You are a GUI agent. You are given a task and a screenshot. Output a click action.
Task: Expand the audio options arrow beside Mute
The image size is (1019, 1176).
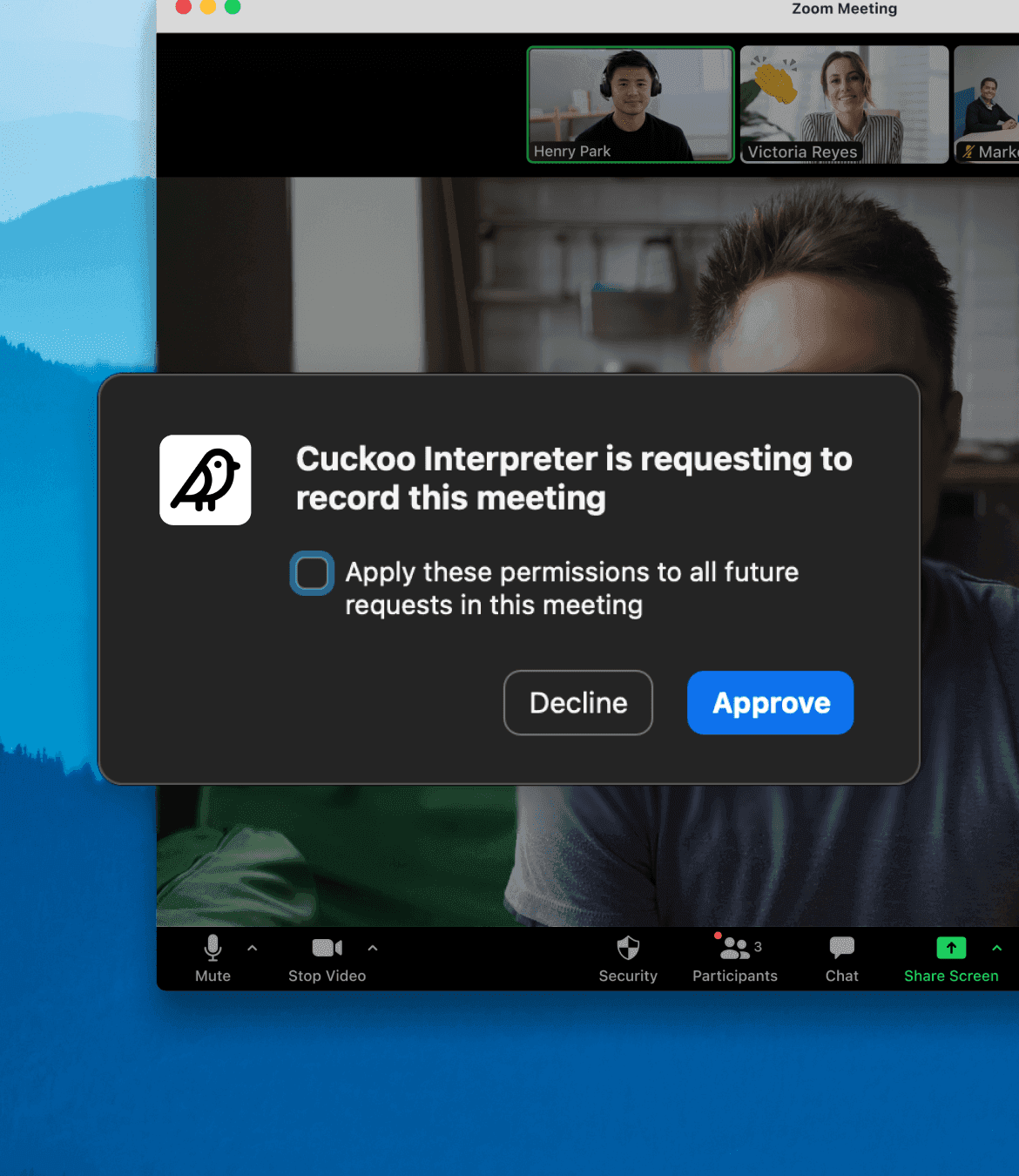(x=253, y=948)
